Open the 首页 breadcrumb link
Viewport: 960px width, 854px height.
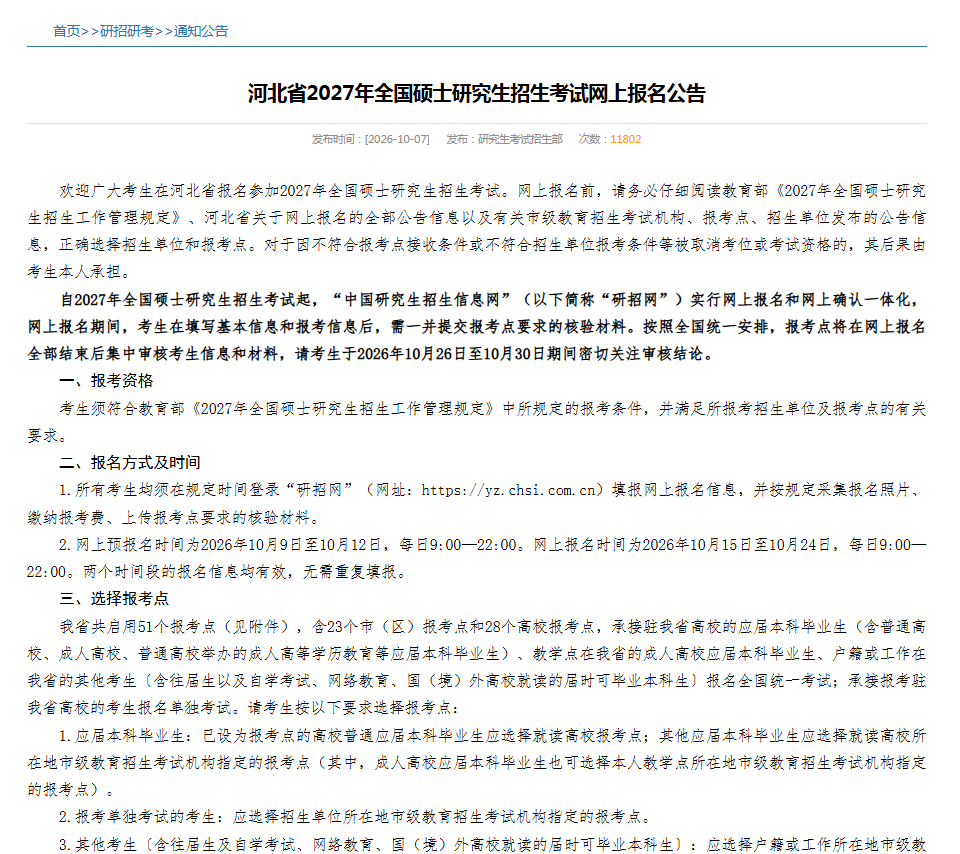click(67, 31)
